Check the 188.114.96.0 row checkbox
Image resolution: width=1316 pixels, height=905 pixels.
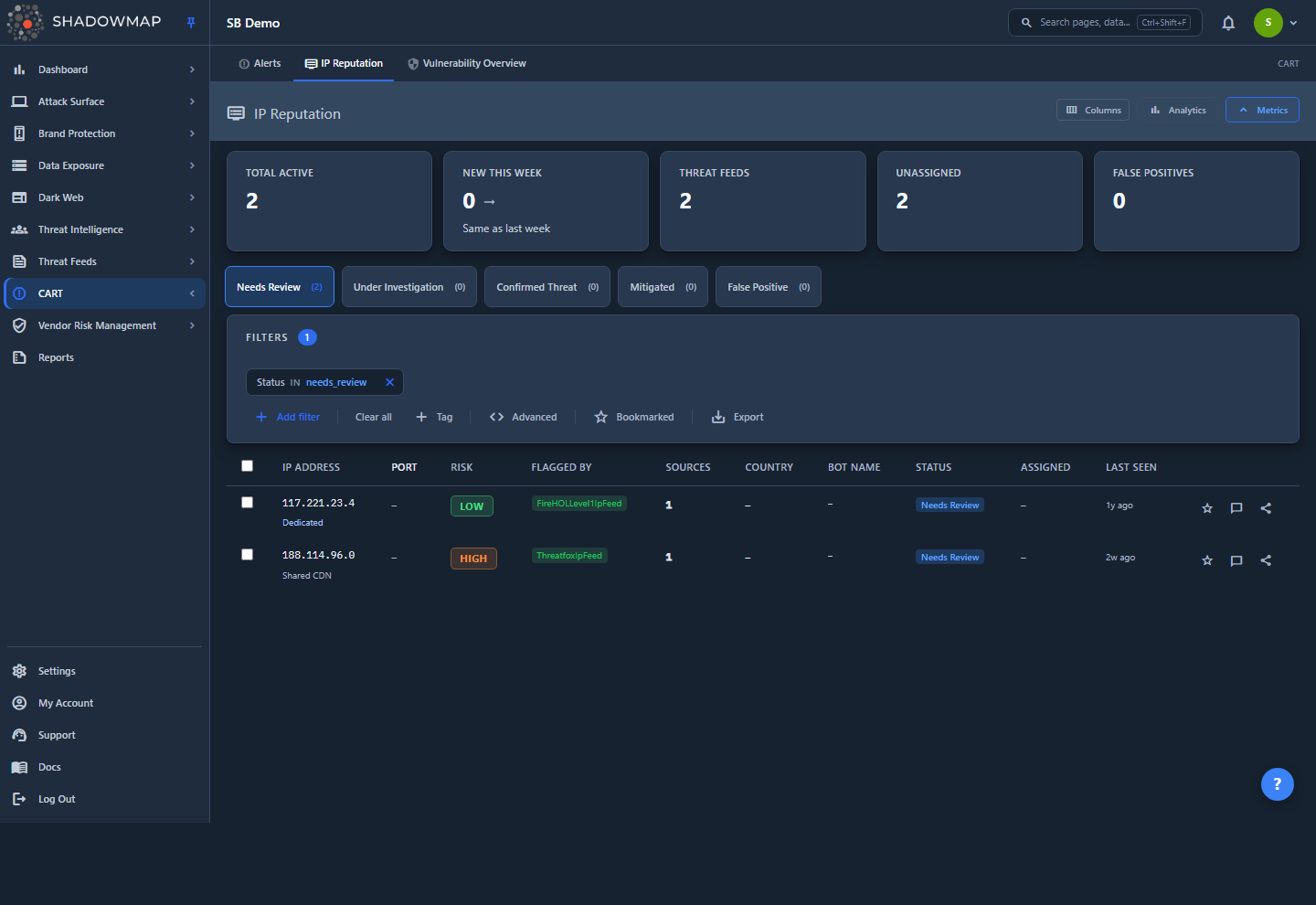click(247, 555)
